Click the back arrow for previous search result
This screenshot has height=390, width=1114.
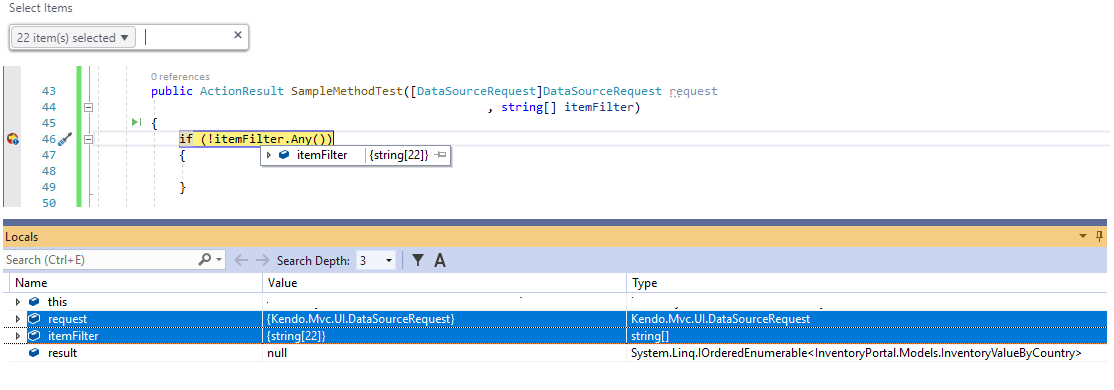click(241, 261)
